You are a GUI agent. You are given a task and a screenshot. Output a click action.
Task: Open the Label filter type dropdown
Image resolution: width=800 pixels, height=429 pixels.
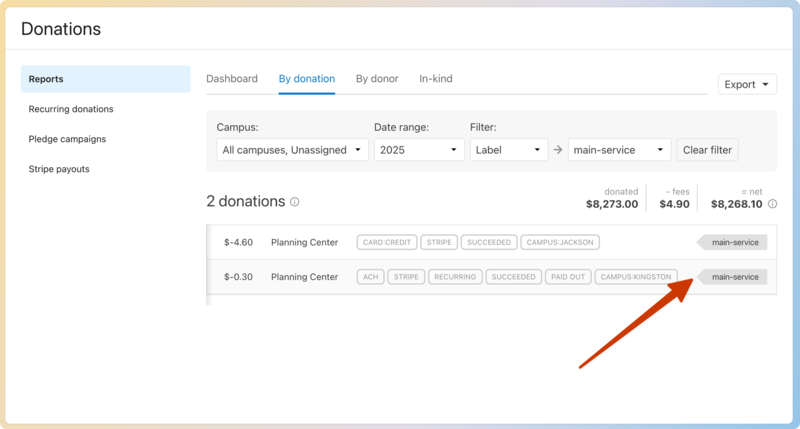click(x=508, y=150)
